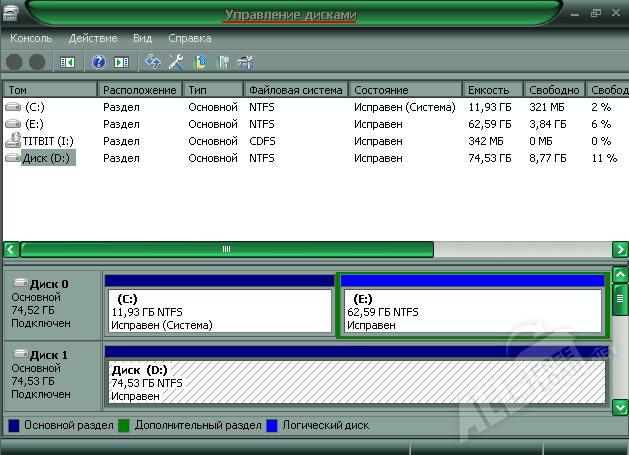Screen dimensions: 629x455
Task: Select the Диск (D:) partition on Диск 1
Action: pos(355,383)
